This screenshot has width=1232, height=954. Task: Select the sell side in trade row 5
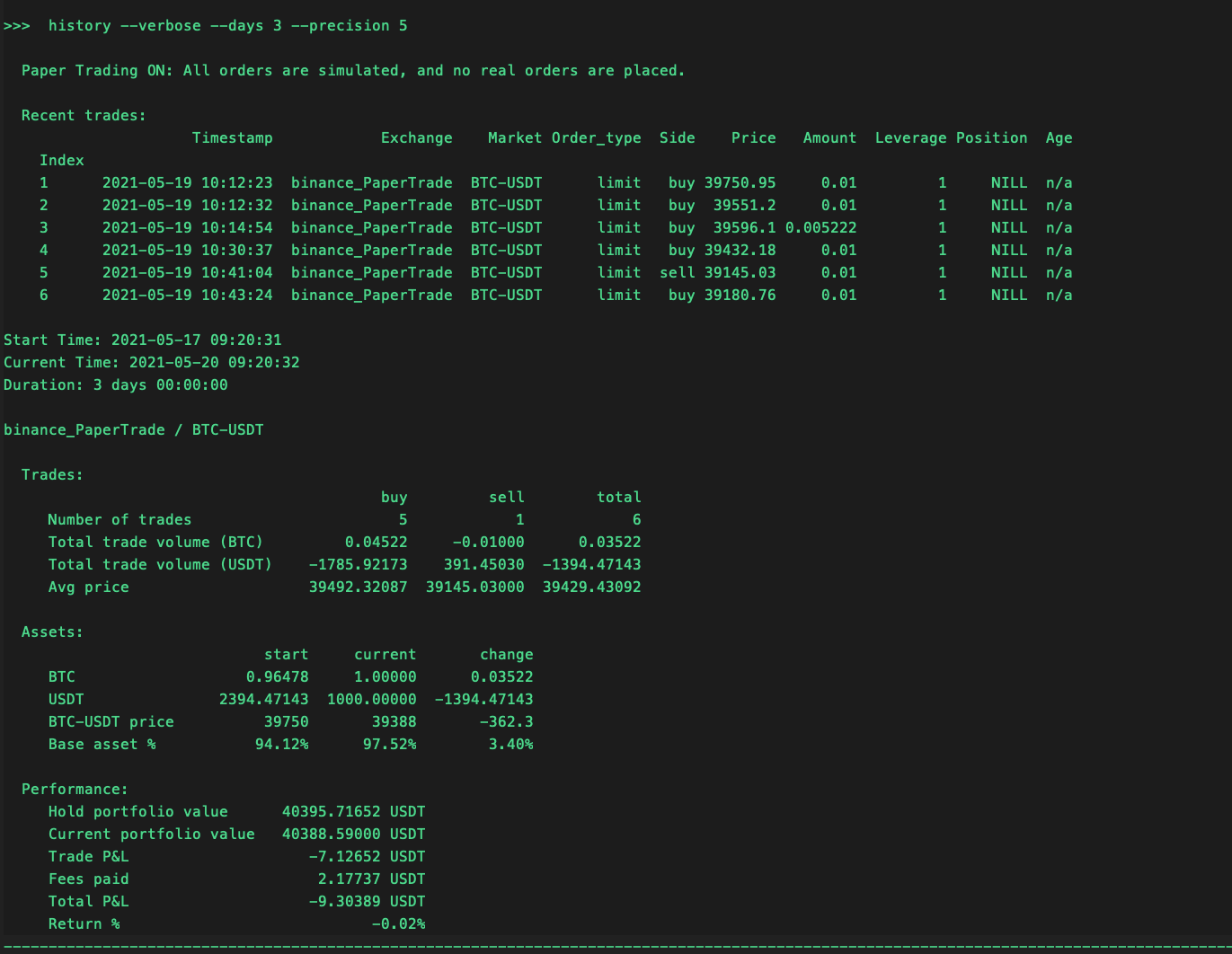(x=677, y=273)
